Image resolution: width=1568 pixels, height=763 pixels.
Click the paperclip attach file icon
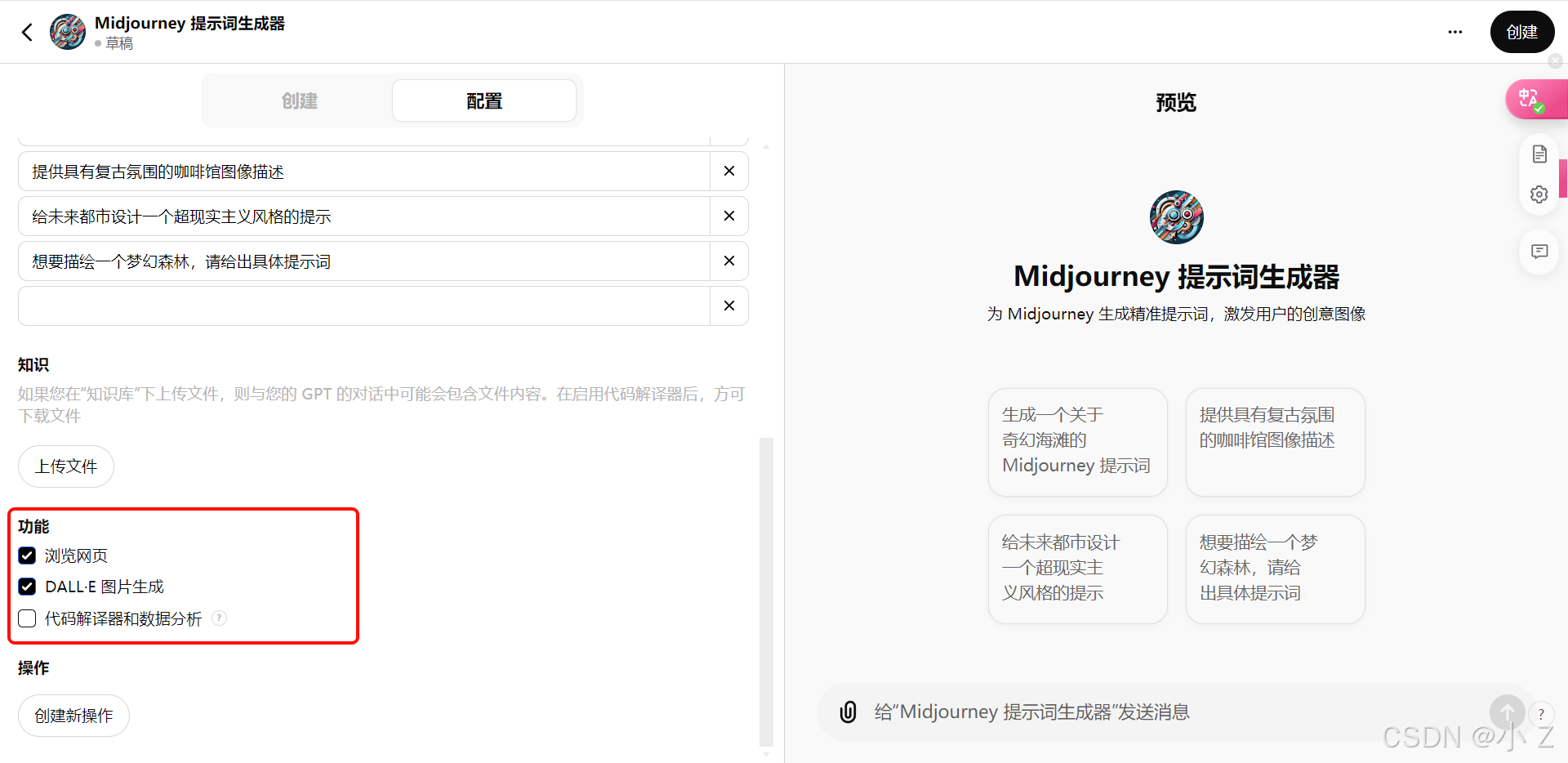pos(849,712)
